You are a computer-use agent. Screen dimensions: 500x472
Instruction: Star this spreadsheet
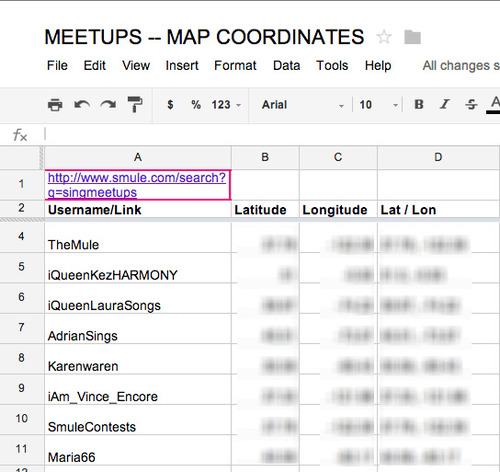tap(384, 37)
